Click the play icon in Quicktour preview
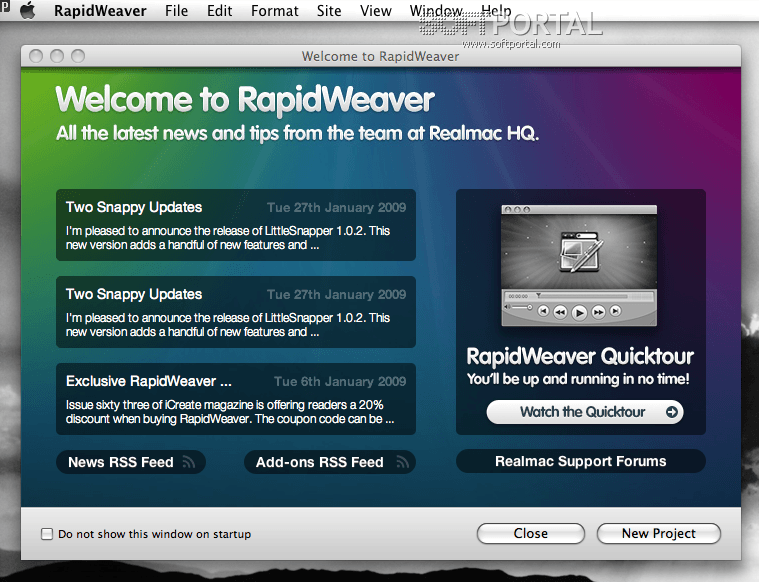Screen dimensions: 759x582 point(579,312)
